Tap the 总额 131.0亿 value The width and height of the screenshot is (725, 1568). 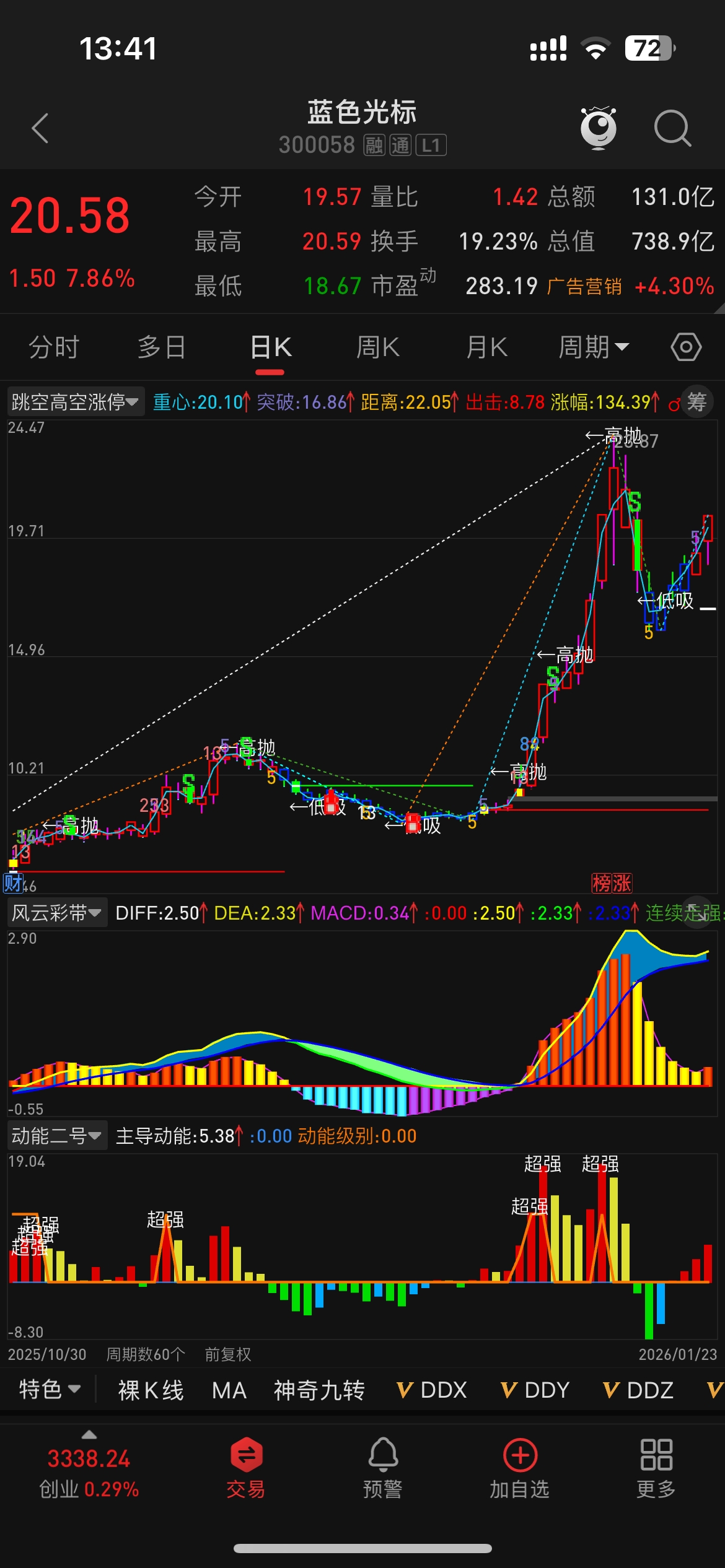[673, 197]
